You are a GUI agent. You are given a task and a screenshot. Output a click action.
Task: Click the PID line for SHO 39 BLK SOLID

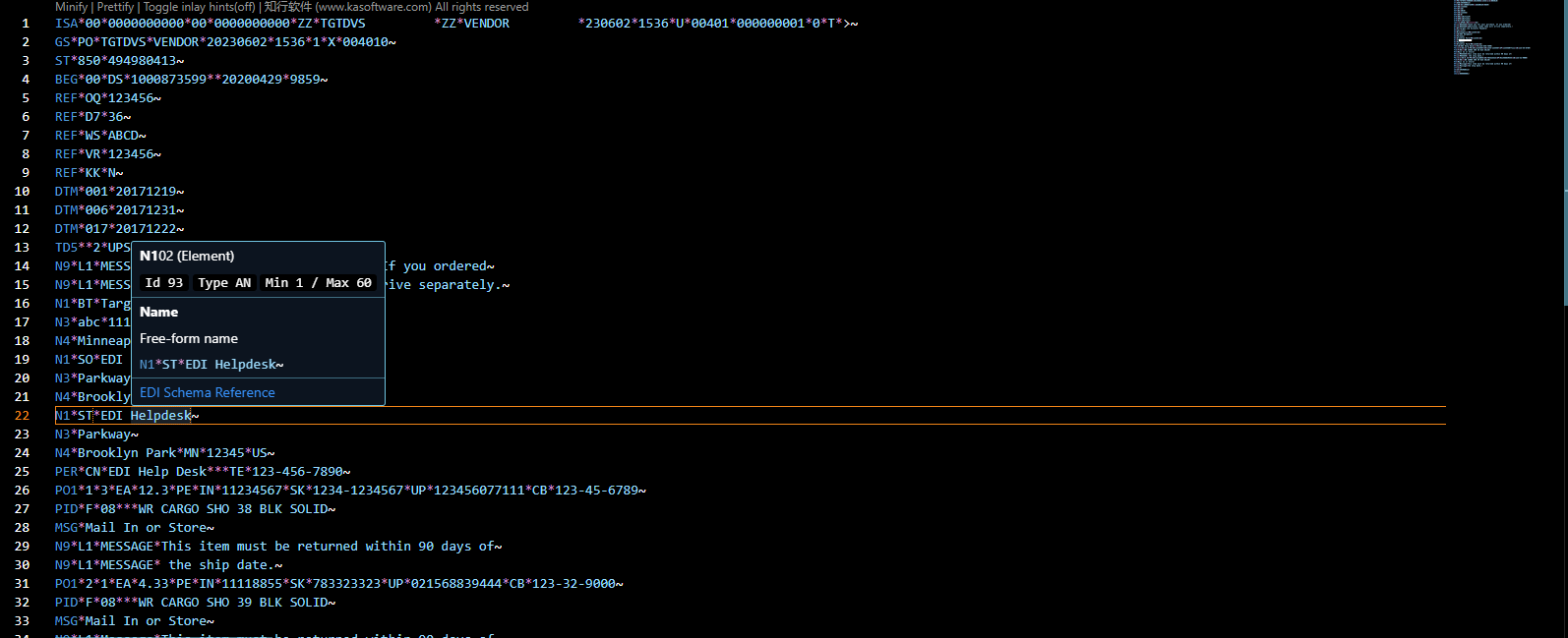196,602
